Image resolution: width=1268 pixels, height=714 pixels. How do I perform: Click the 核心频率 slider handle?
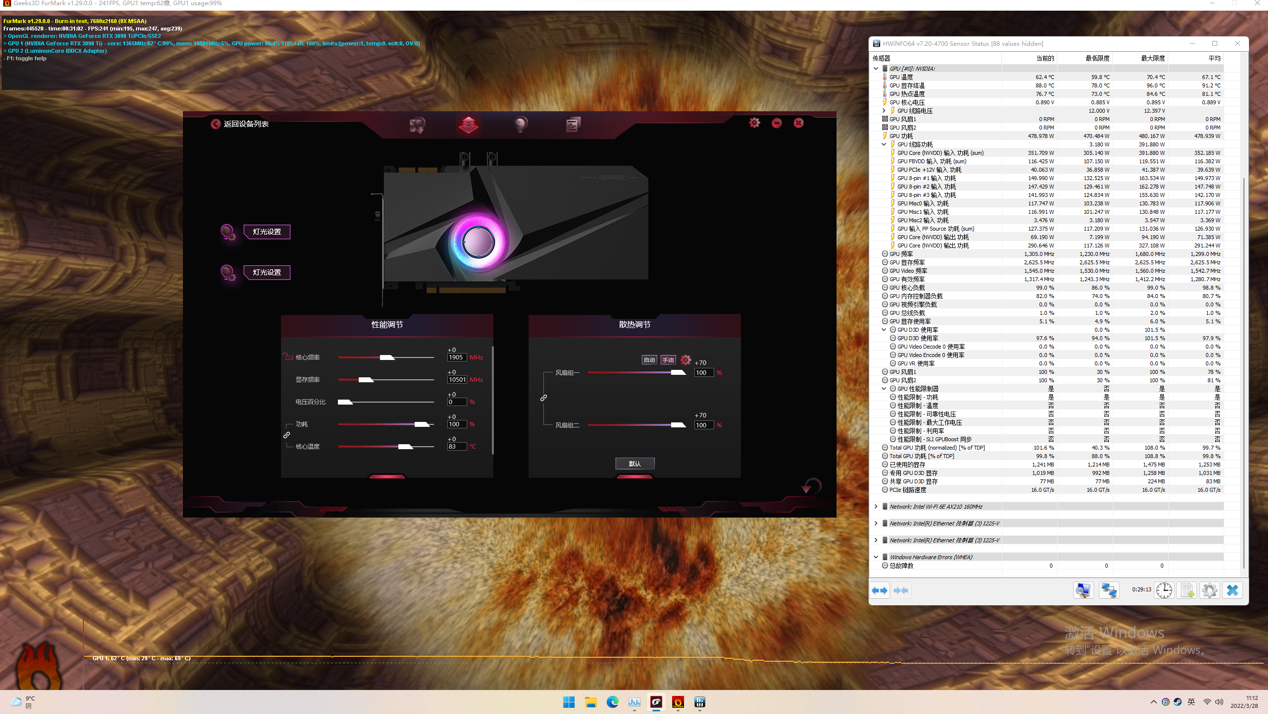pyautogui.click(x=387, y=357)
